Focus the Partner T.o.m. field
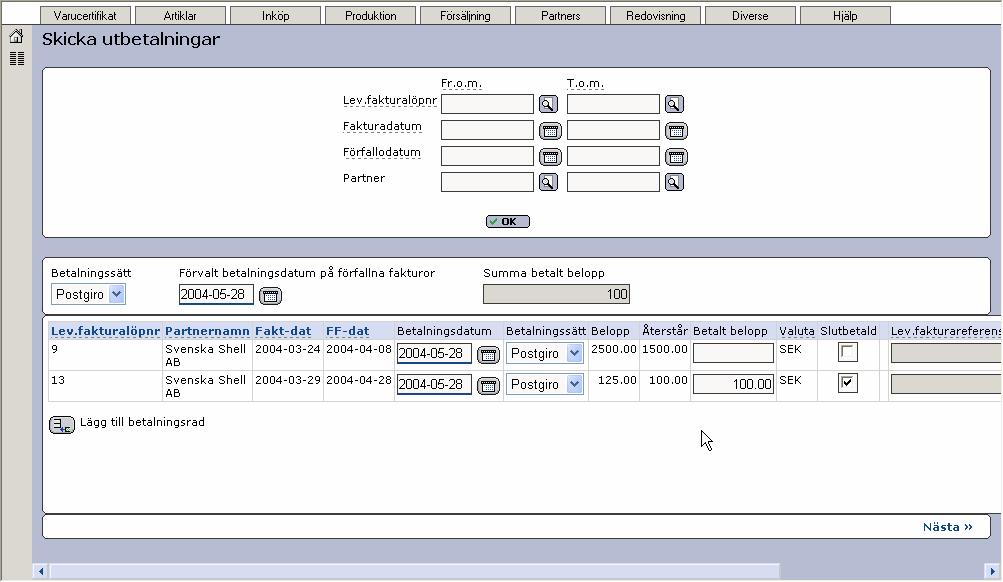 613,182
